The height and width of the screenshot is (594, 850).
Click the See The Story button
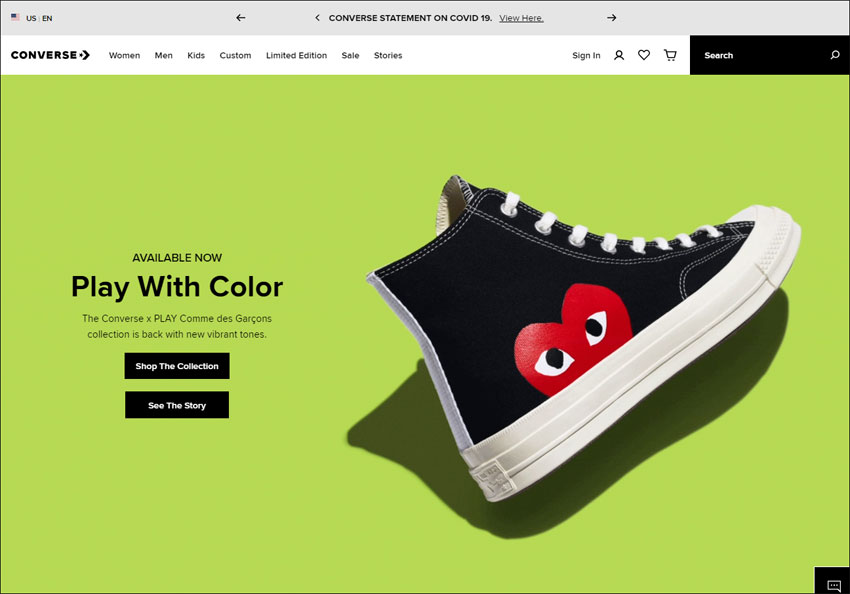pyautogui.click(x=177, y=405)
